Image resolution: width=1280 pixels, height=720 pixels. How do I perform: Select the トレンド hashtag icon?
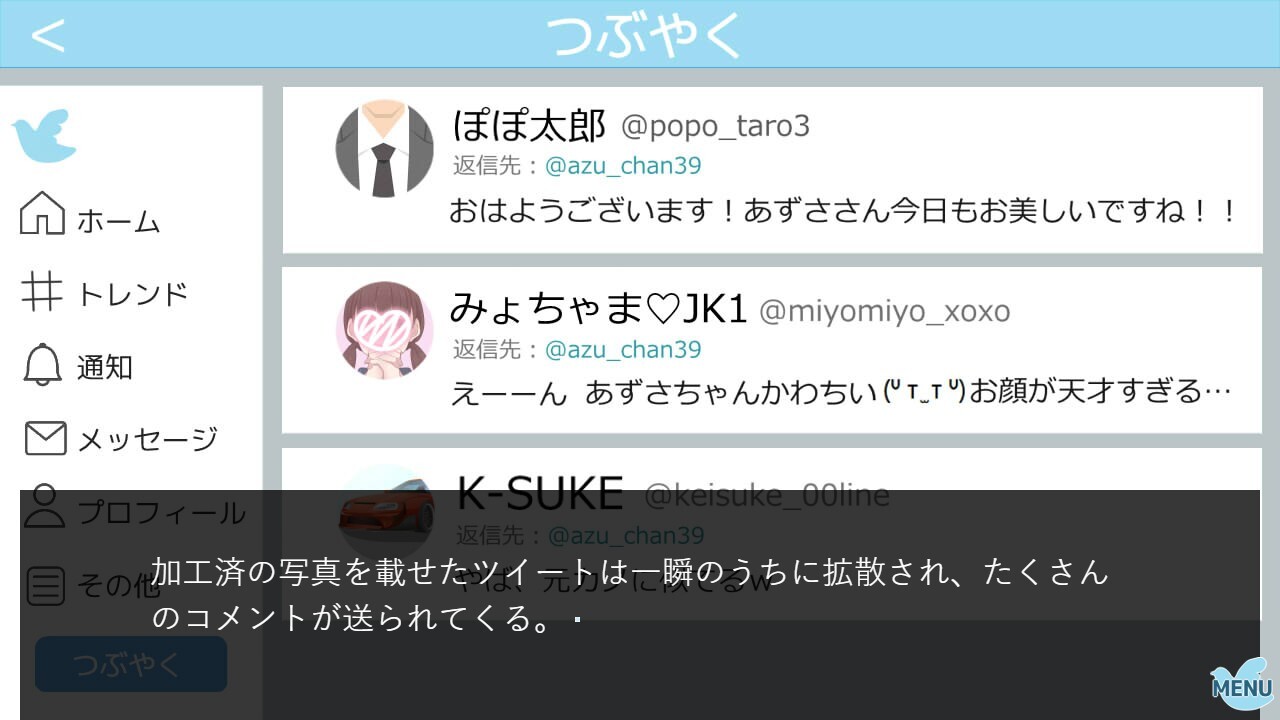42,291
